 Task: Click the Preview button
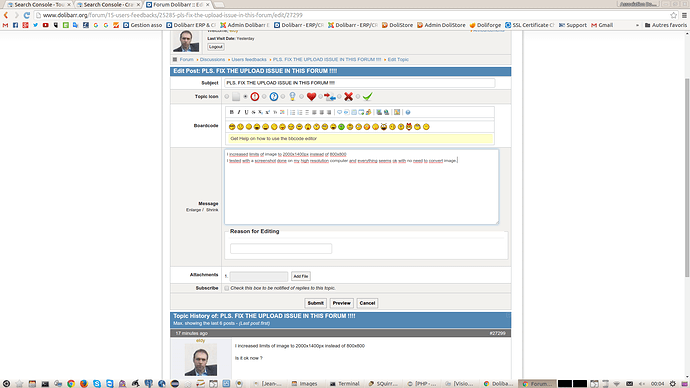pos(341,303)
